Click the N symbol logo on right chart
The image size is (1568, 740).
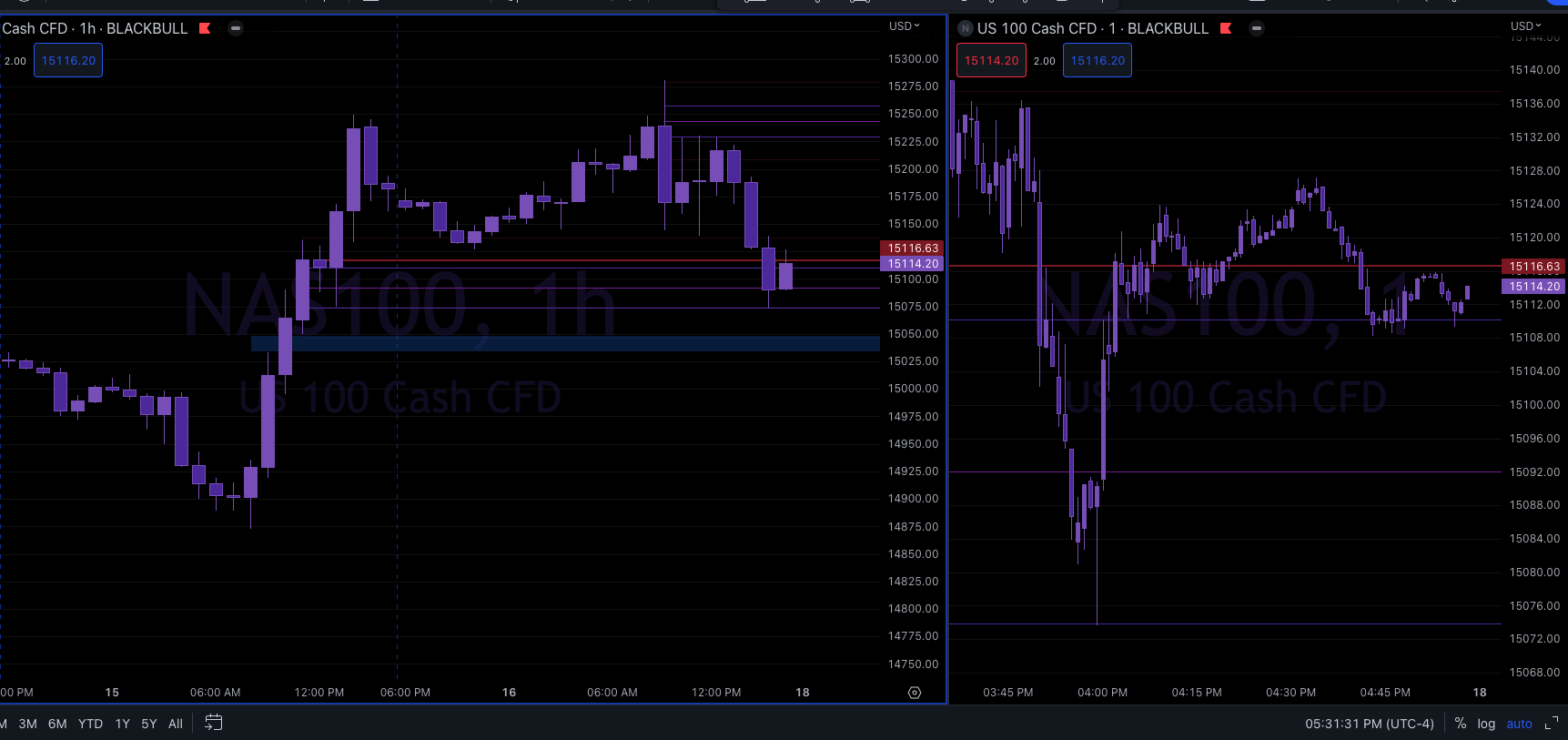point(966,28)
